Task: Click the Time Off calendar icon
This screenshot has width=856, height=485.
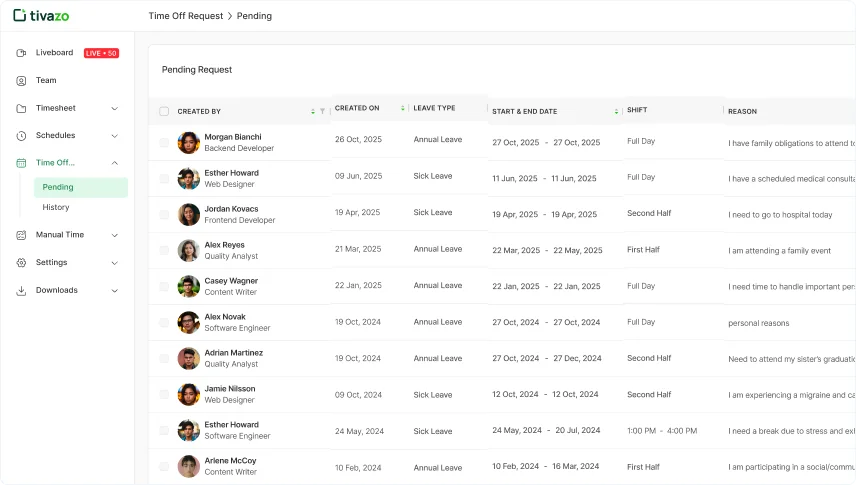Action: [21, 163]
